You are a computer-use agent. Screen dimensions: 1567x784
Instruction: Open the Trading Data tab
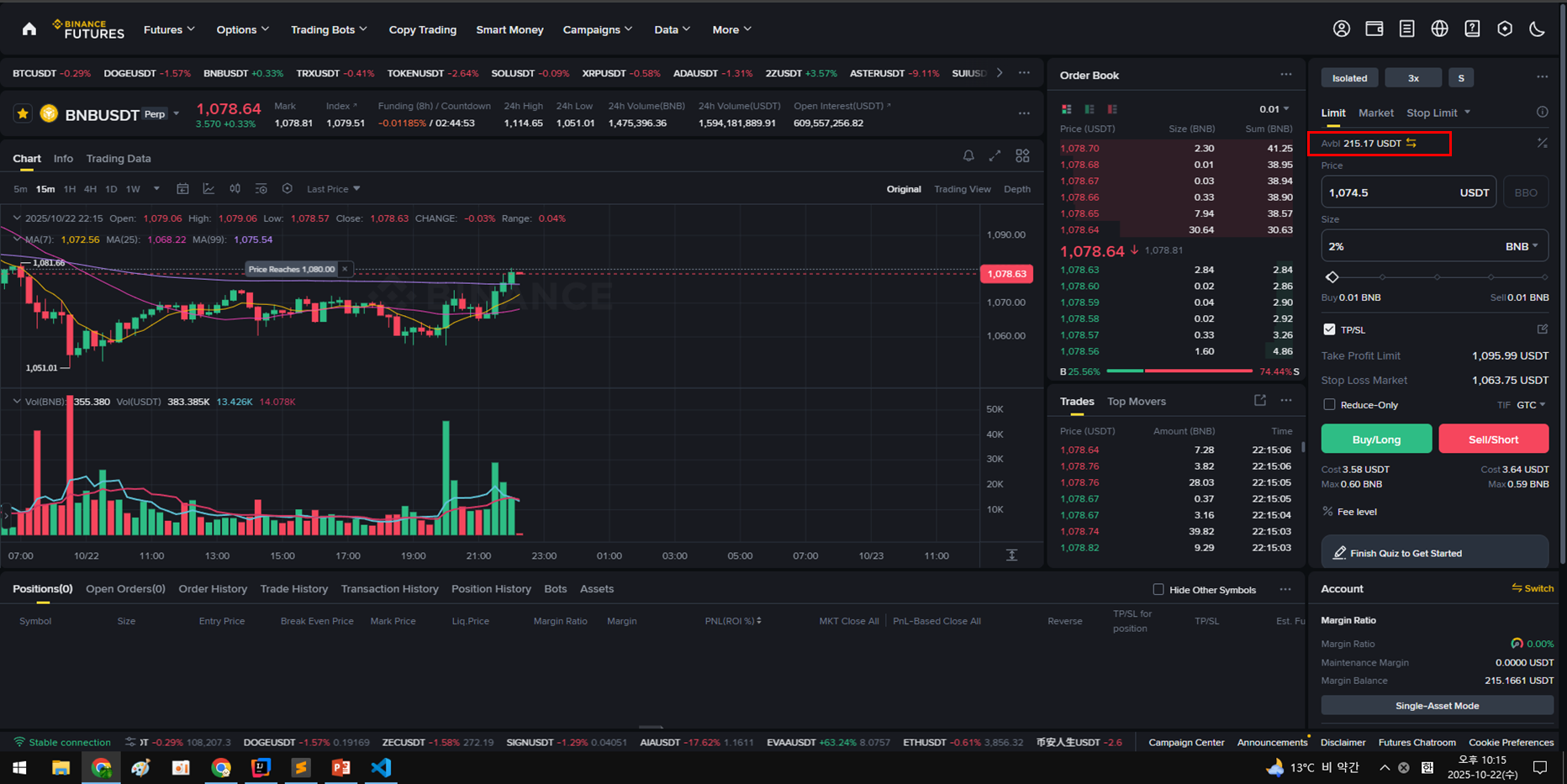click(119, 158)
